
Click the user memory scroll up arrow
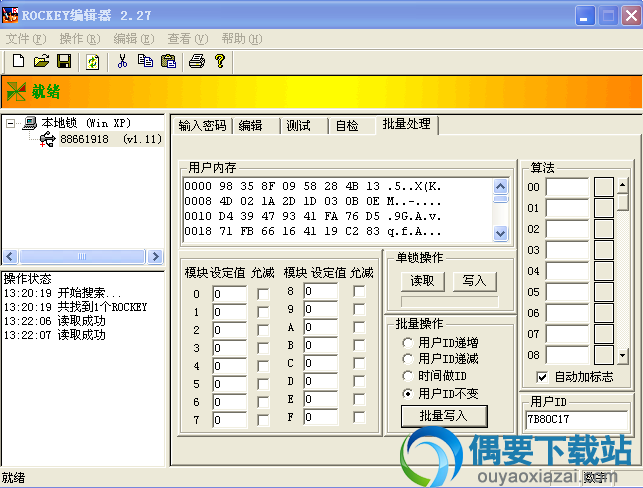tap(500, 187)
